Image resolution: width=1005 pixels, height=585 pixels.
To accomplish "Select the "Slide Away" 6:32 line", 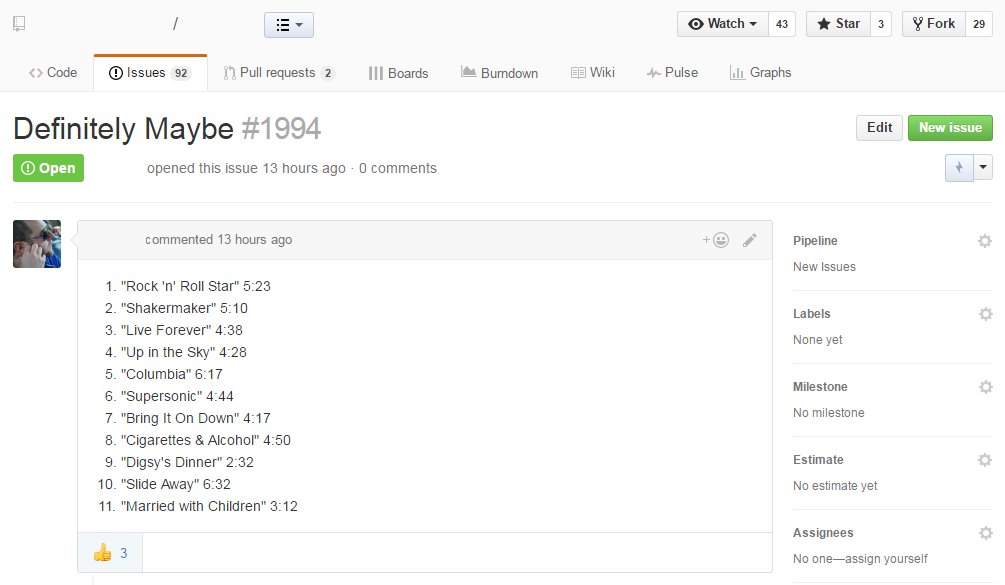I will [176, 484].
